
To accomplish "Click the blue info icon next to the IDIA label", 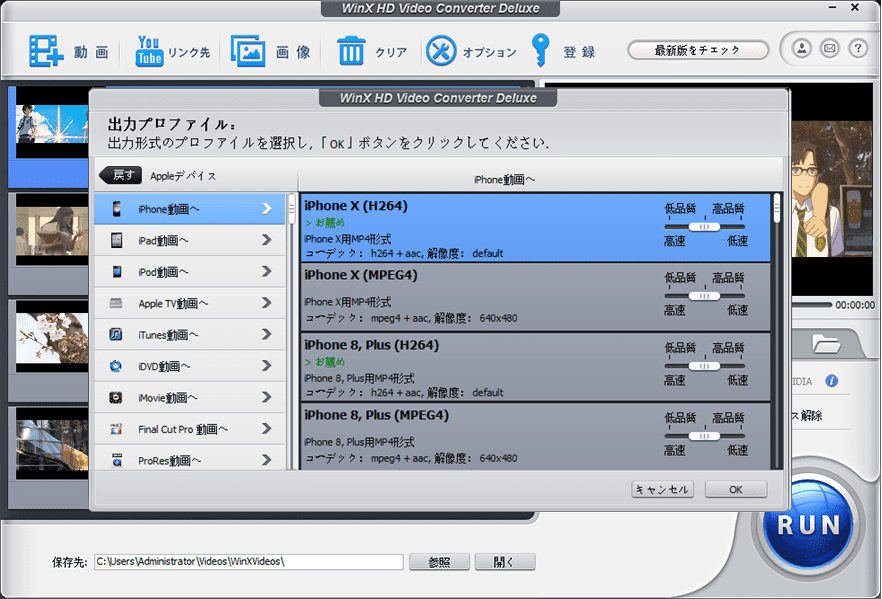I will click(831, 381).
